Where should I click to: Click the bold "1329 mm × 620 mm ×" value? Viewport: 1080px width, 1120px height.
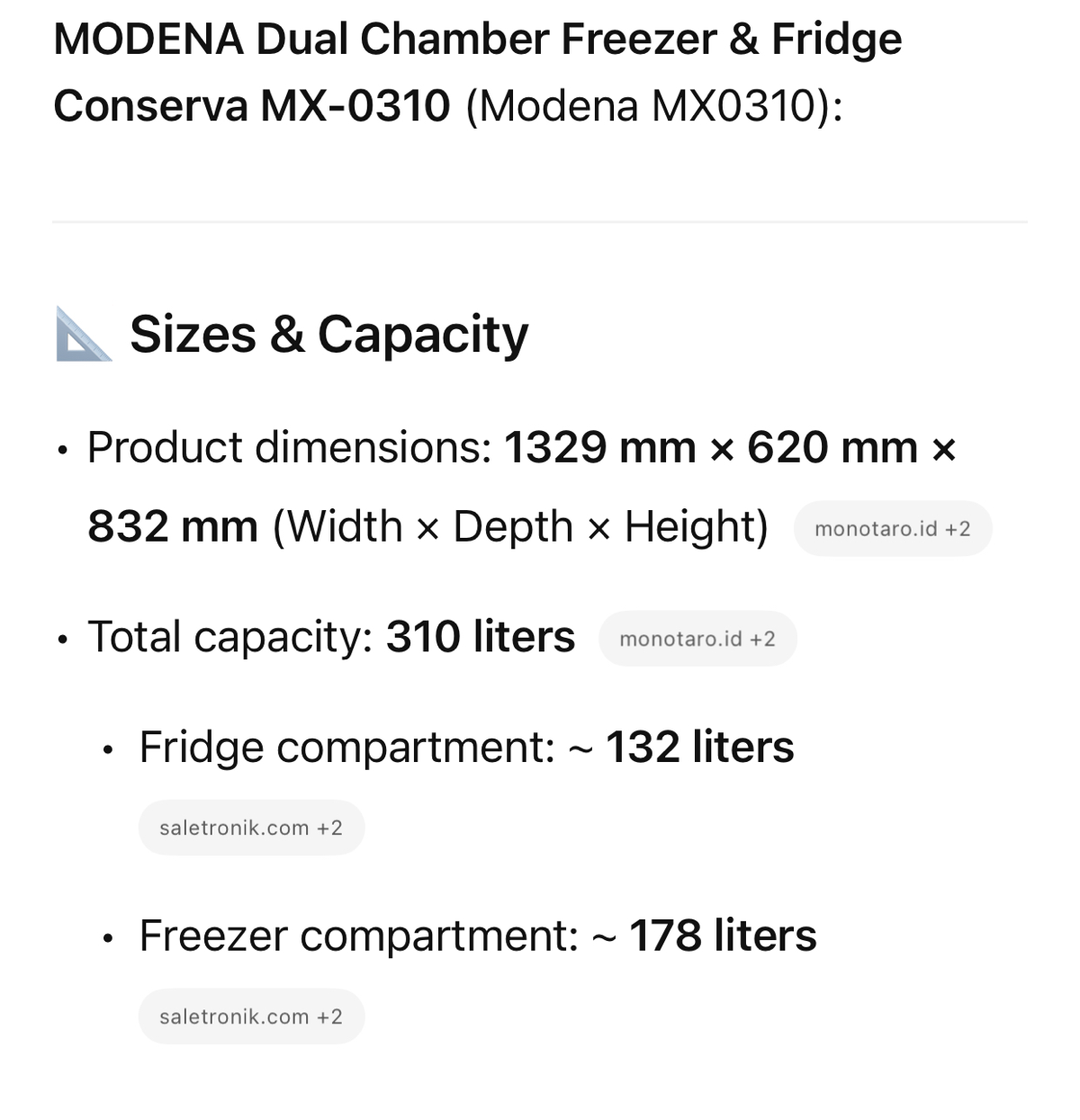tap(729, 447)
